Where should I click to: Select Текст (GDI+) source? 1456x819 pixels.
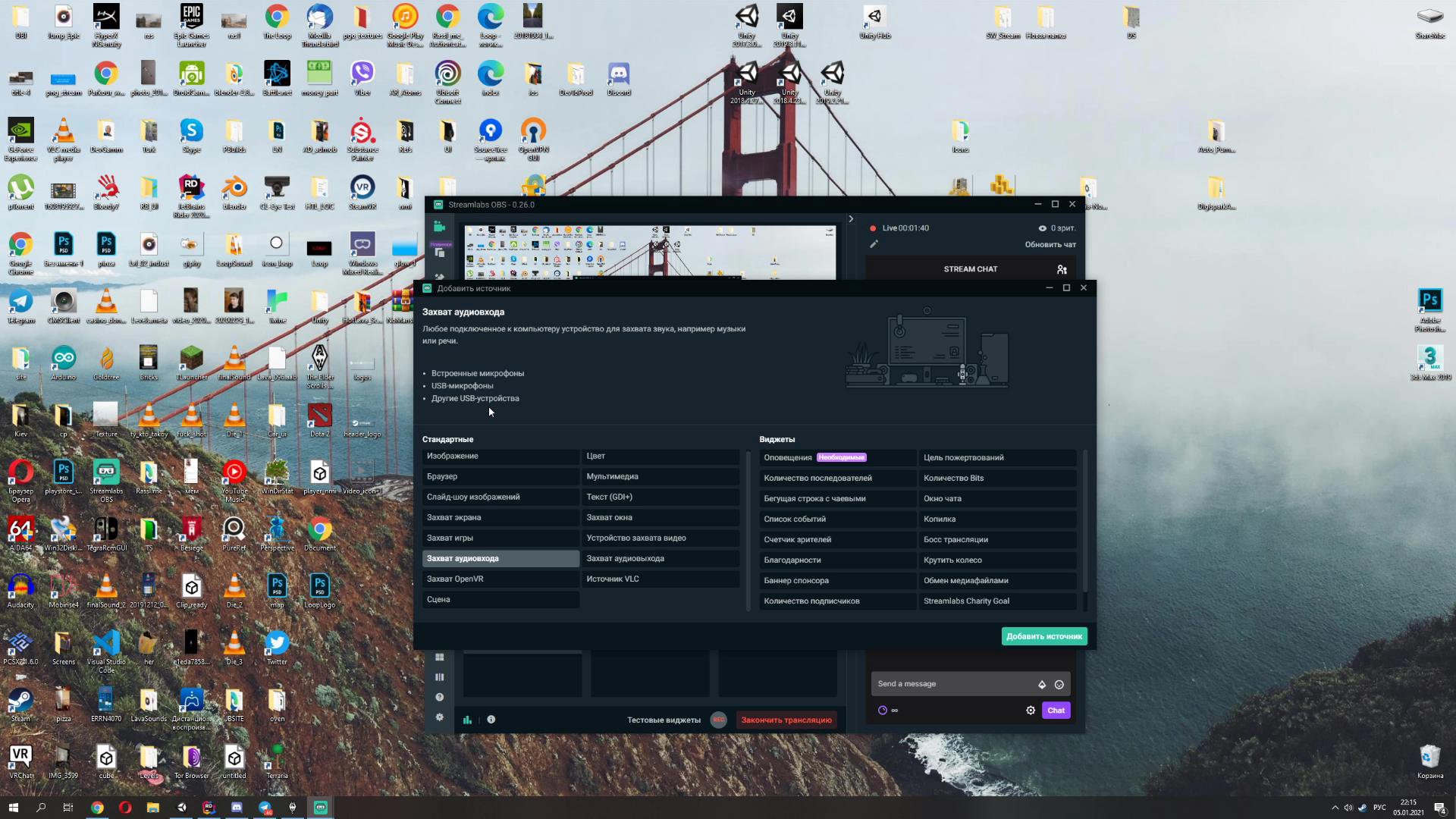[x=661, y=497]
